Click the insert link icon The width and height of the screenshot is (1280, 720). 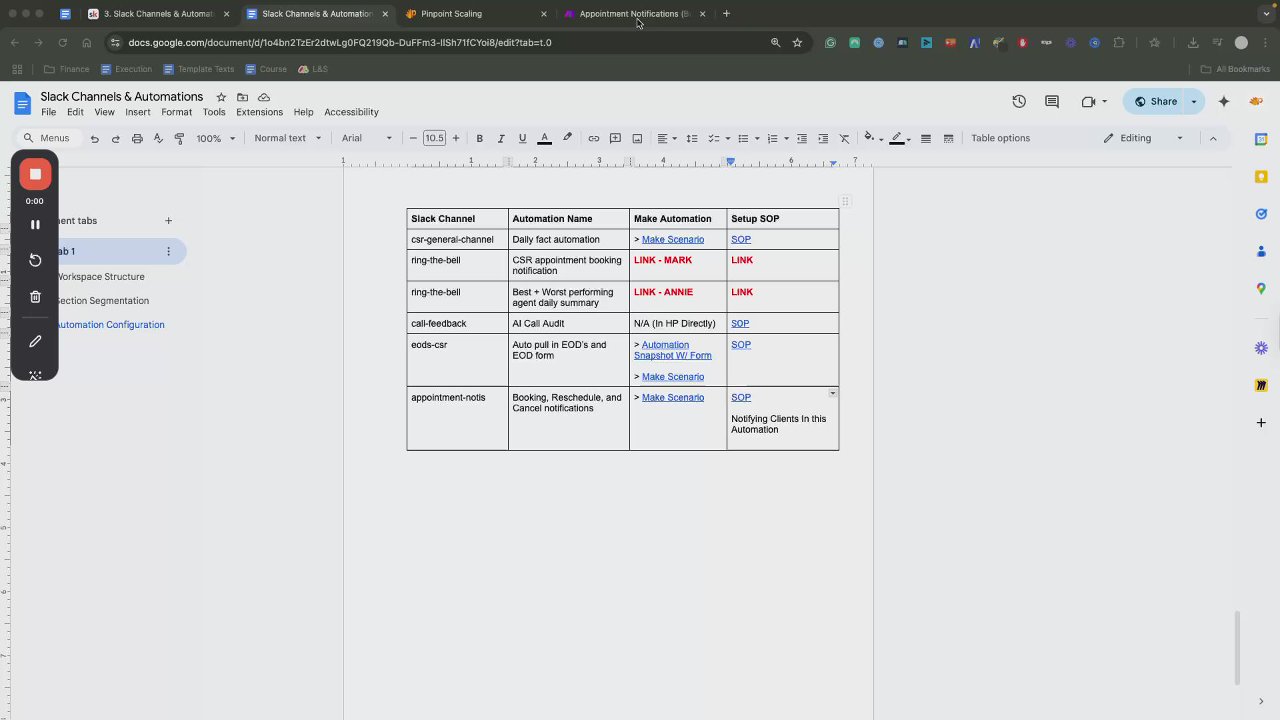[x=594, y=138]
